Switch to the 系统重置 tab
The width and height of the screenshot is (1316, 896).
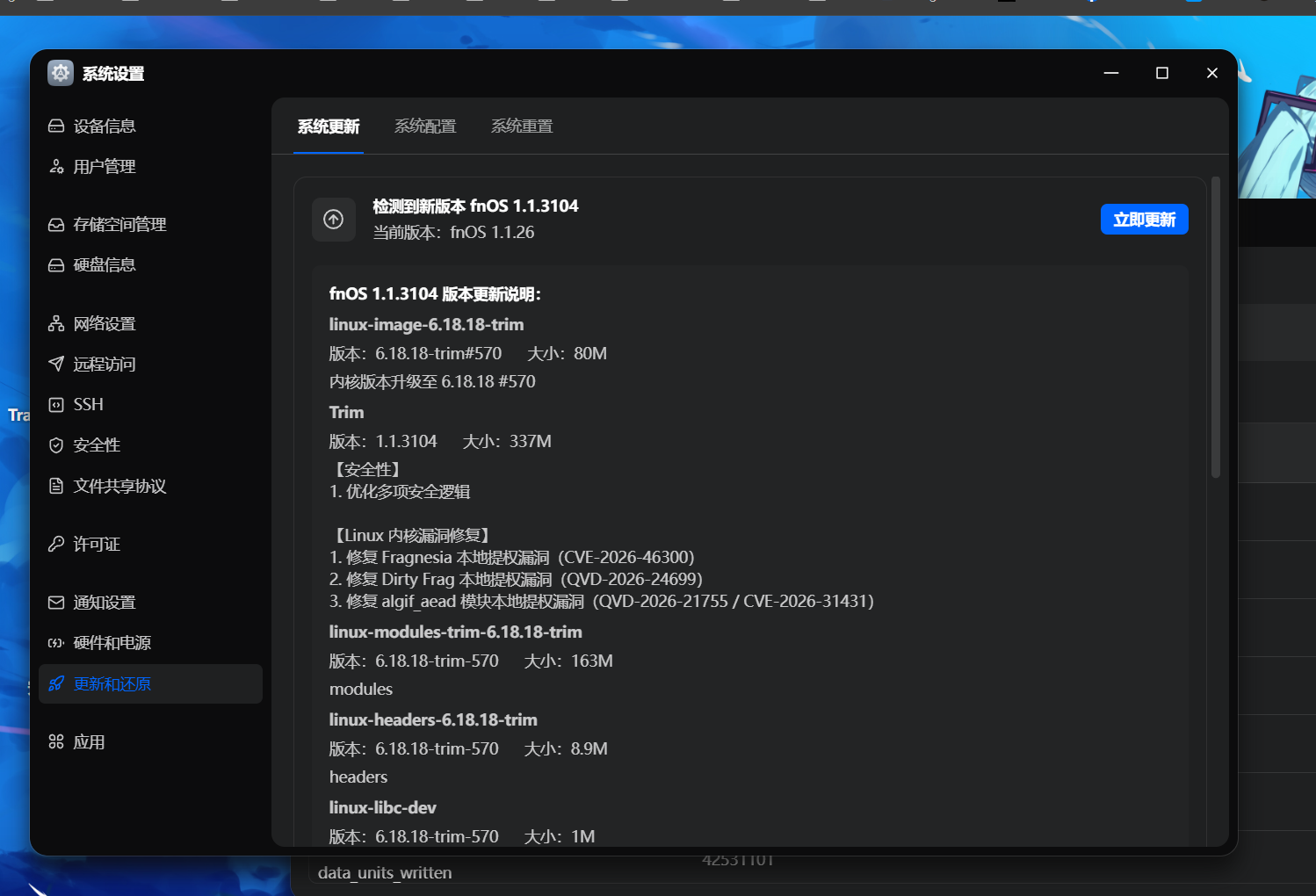click(x=522, y=126)
